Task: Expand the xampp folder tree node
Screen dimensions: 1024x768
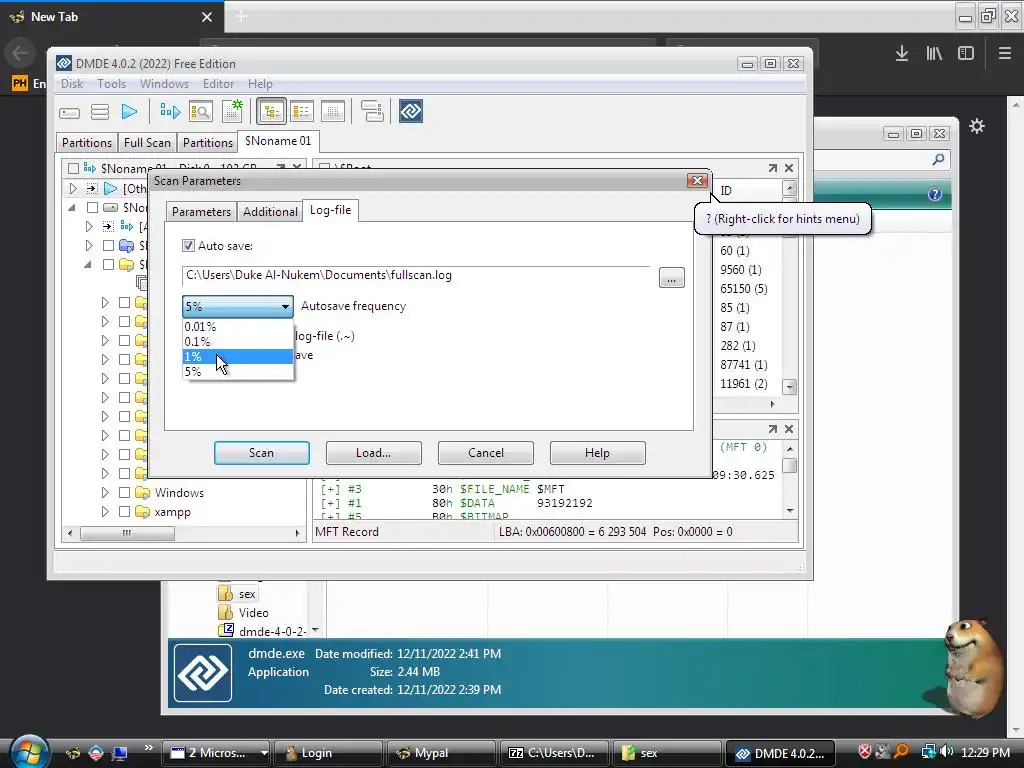Action: click(104, 512)
